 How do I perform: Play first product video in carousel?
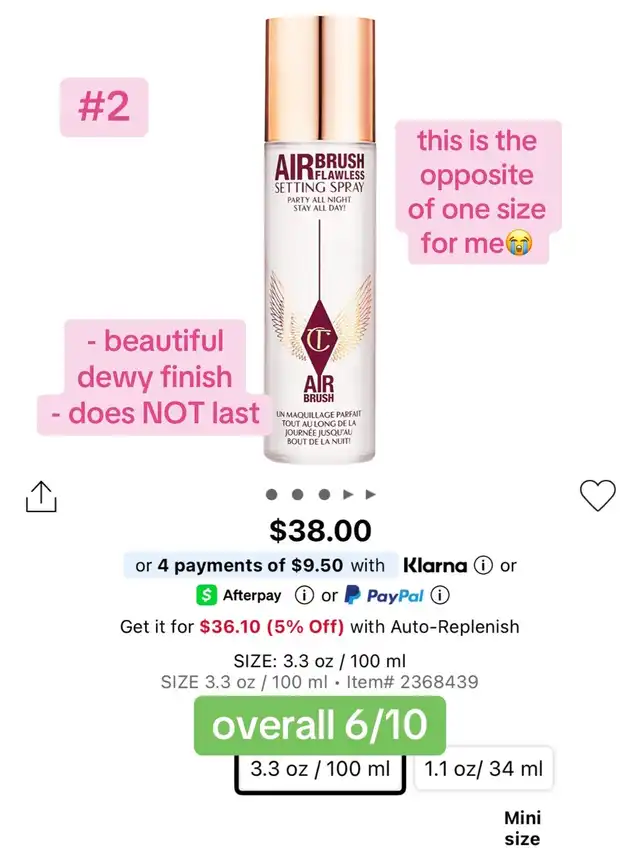(348, 495)
